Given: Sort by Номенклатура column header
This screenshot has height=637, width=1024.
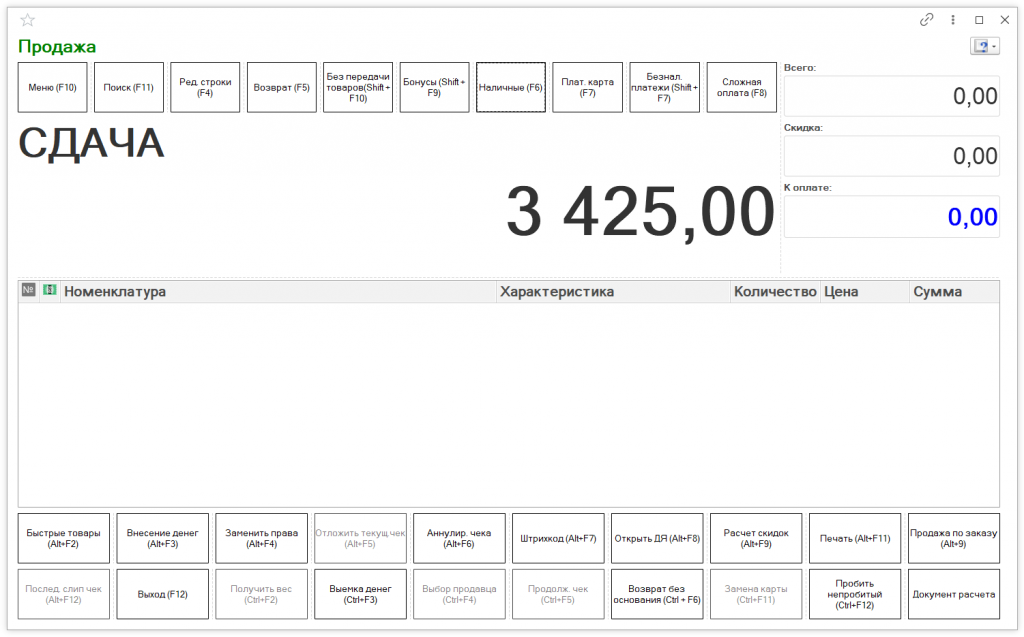Looking at the screenshot, I should [280, 291].
